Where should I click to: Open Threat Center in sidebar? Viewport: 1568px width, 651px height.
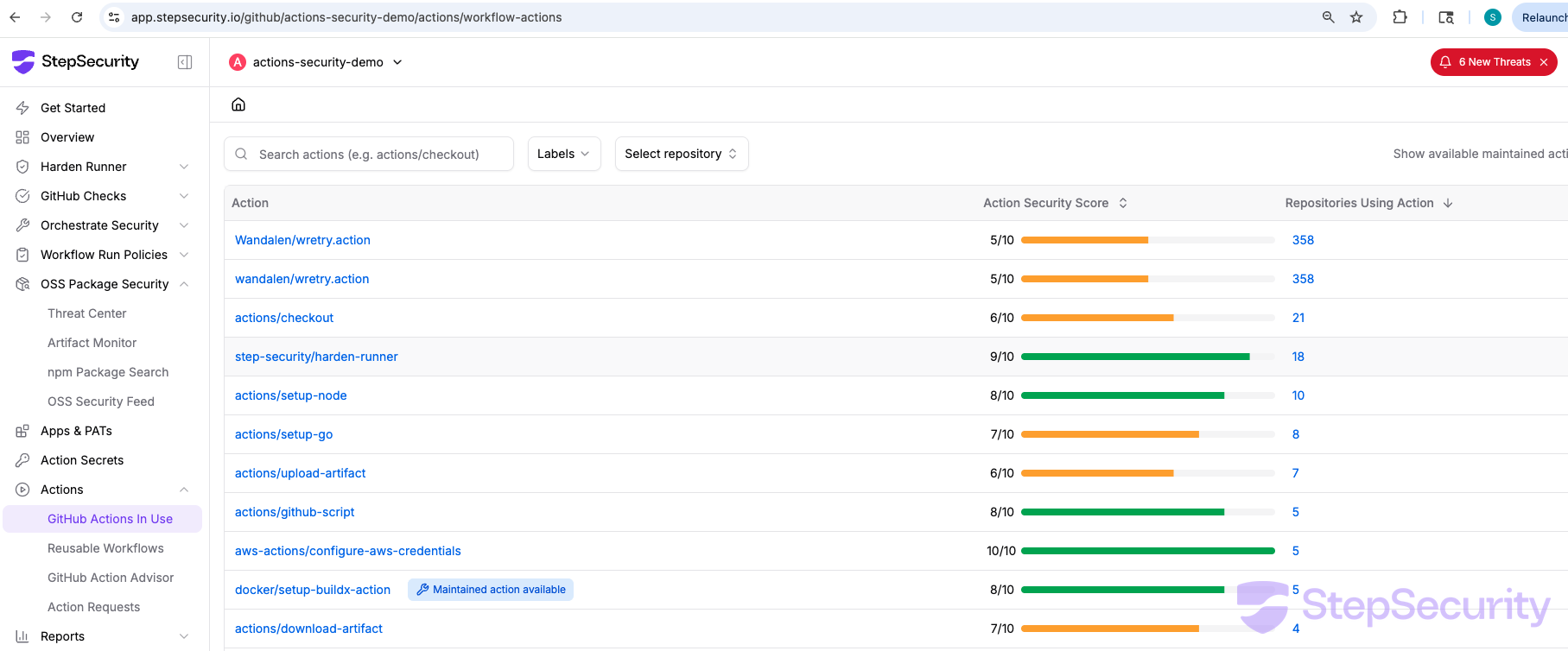click(86, 313)
